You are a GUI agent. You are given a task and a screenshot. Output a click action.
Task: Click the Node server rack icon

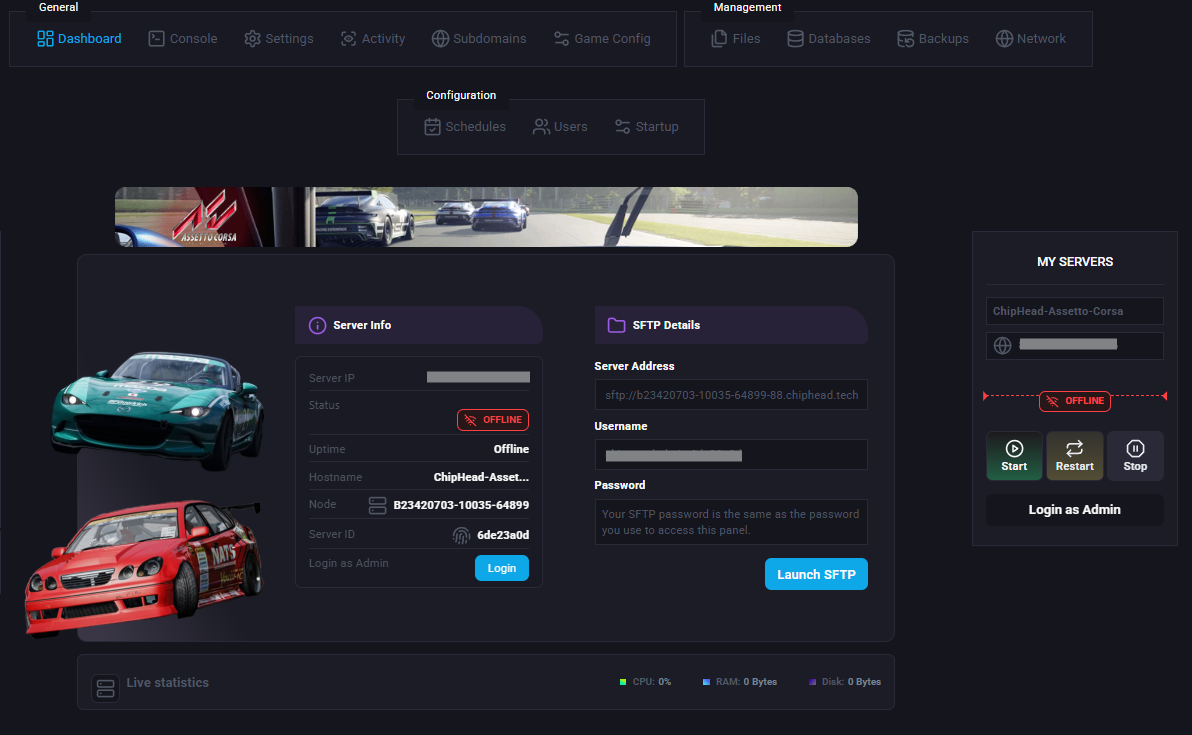[x=378, y=505]
